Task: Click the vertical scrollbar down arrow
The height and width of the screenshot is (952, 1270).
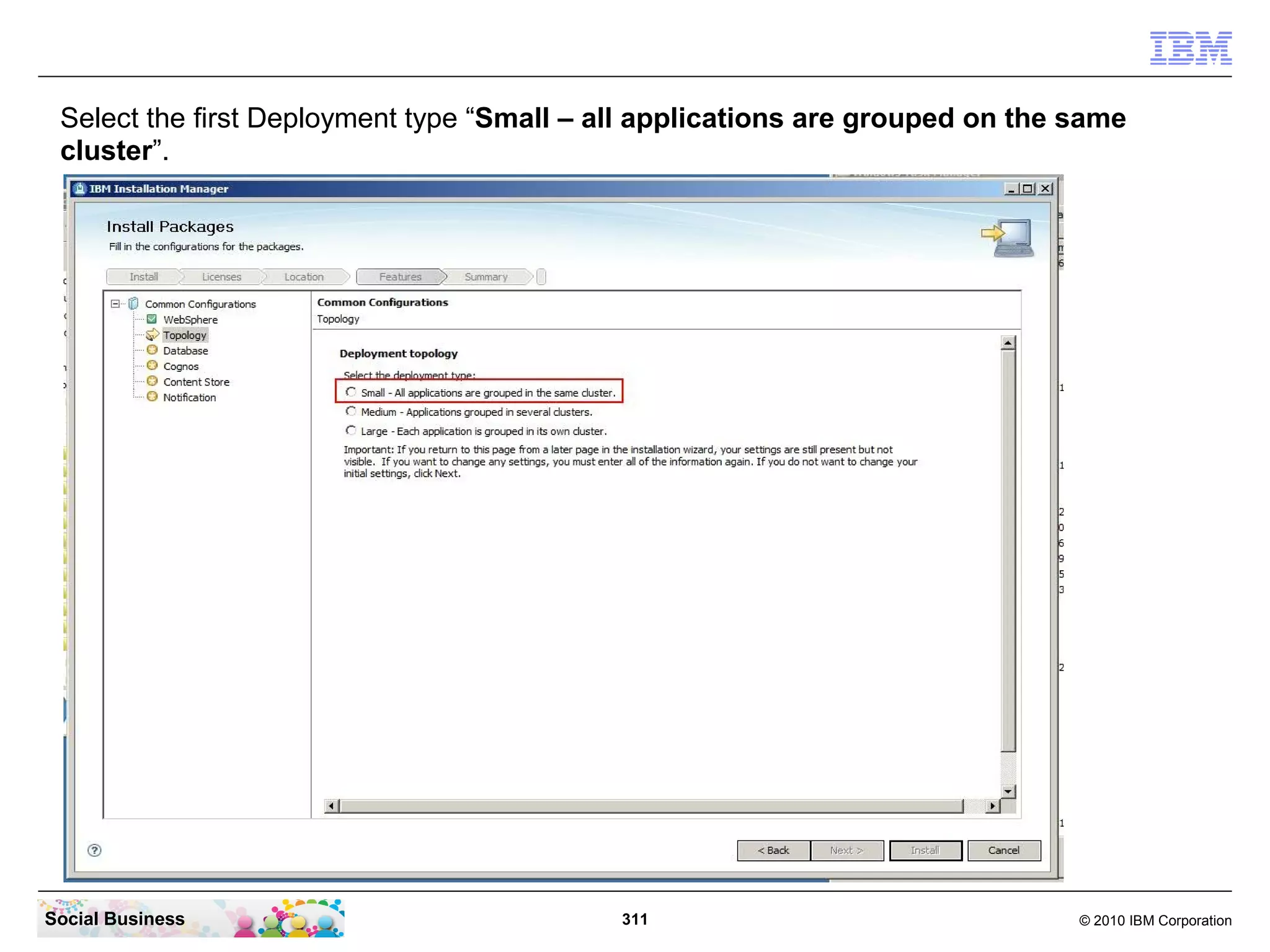Action: [1008, 791]
